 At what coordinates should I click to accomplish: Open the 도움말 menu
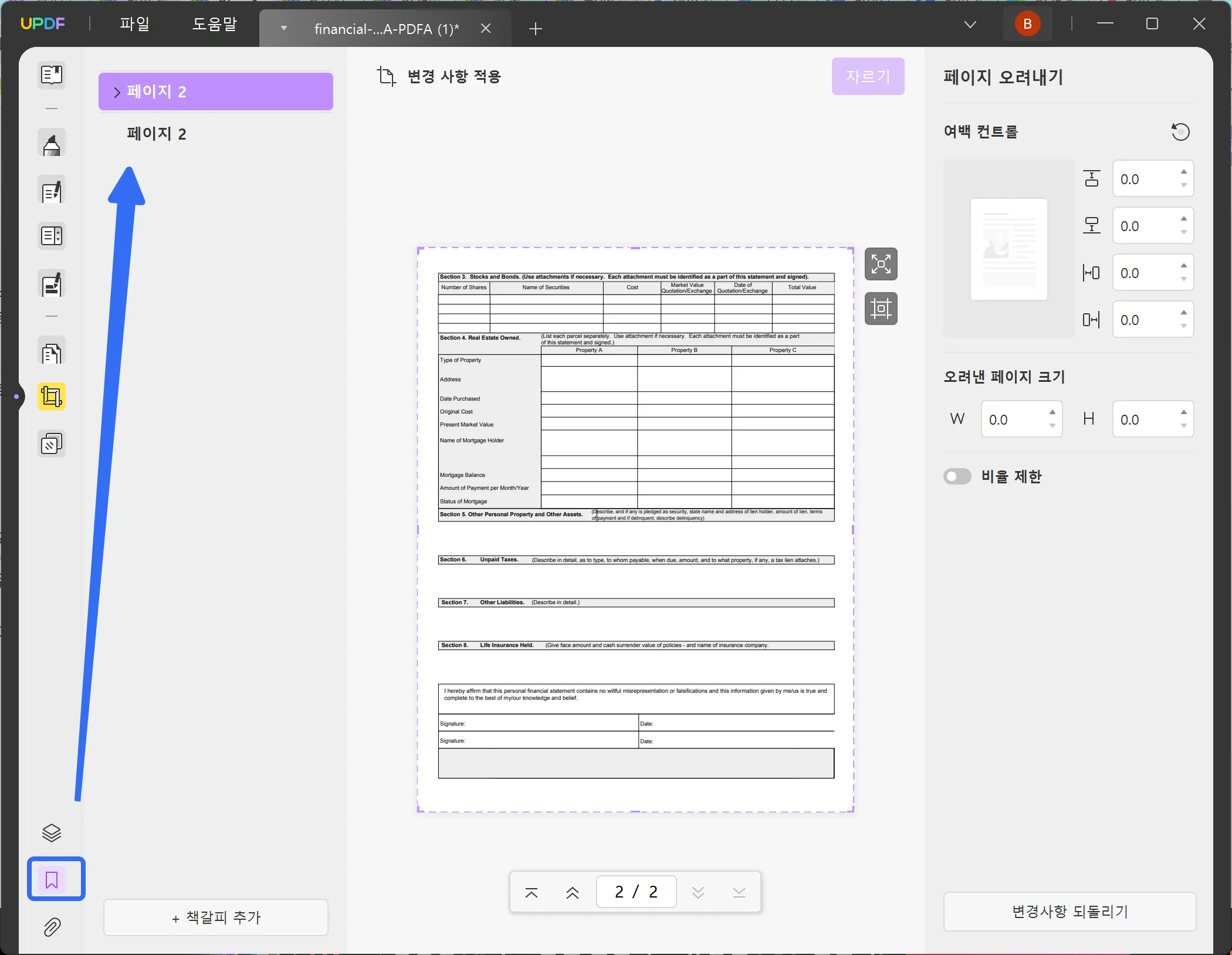215,24
